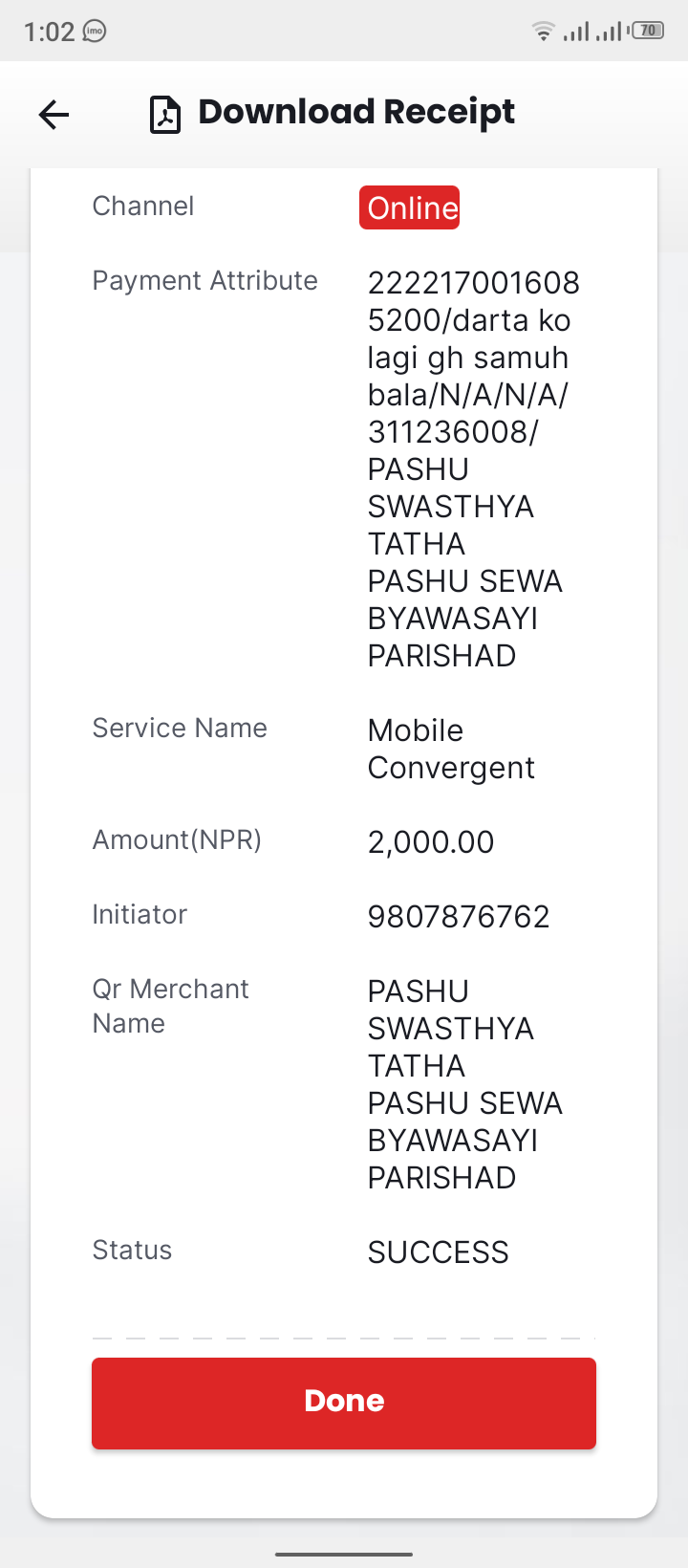The height and width of the screenshot is (1568, 688).
Task: Tap the Wi-Fi signal icon
Action: pyautogui.click(x=543, y=32)
